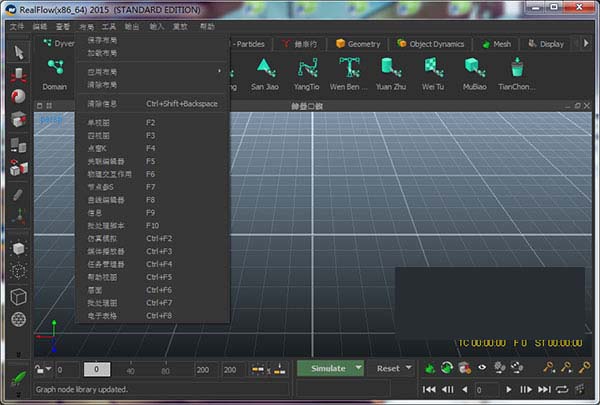Jump to the last frame
This screenshot has height=405, width=600.
pyautogui.click(x=544, y=390)
